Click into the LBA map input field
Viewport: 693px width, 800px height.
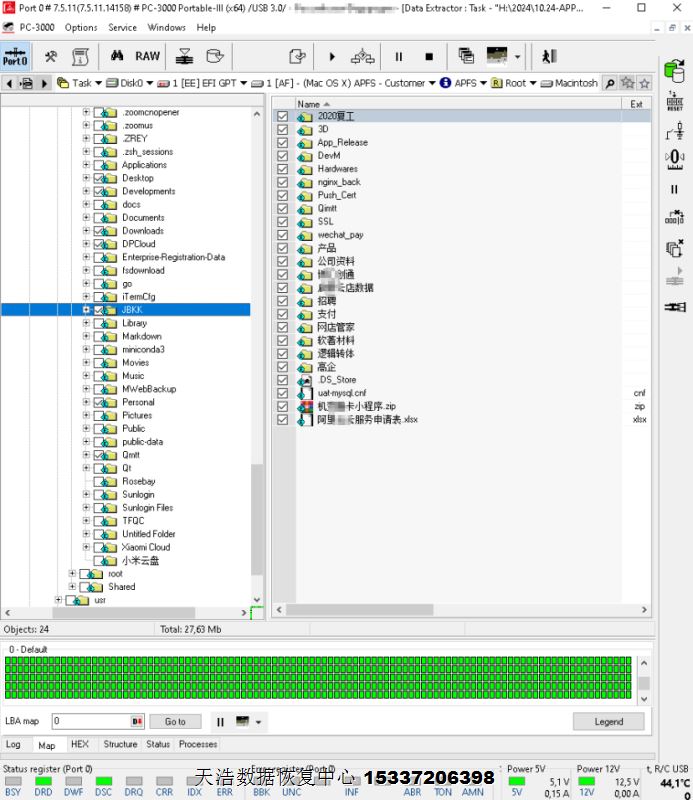(90, 721)
